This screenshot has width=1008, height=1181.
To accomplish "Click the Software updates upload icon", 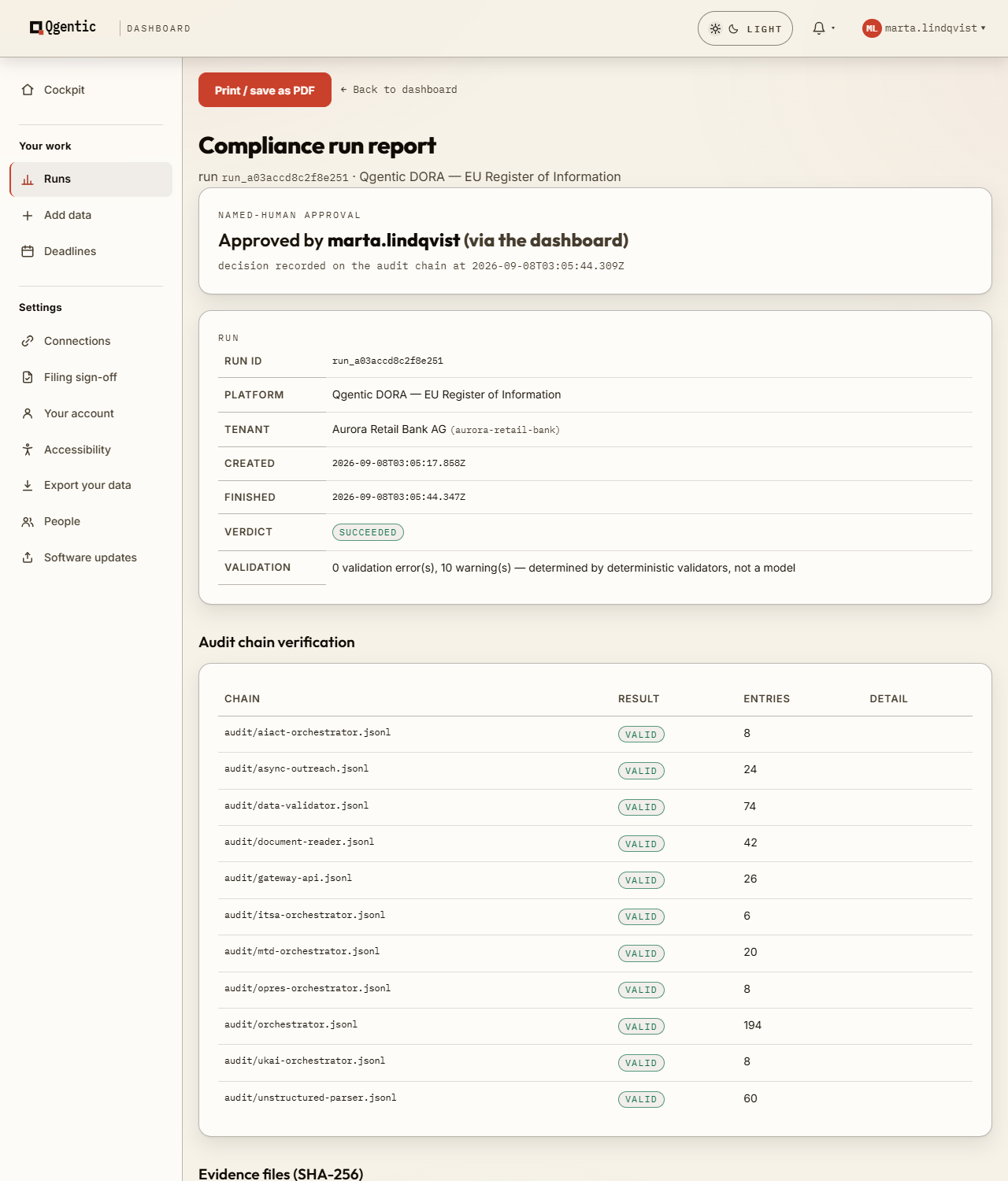I will tap(28, 557).
